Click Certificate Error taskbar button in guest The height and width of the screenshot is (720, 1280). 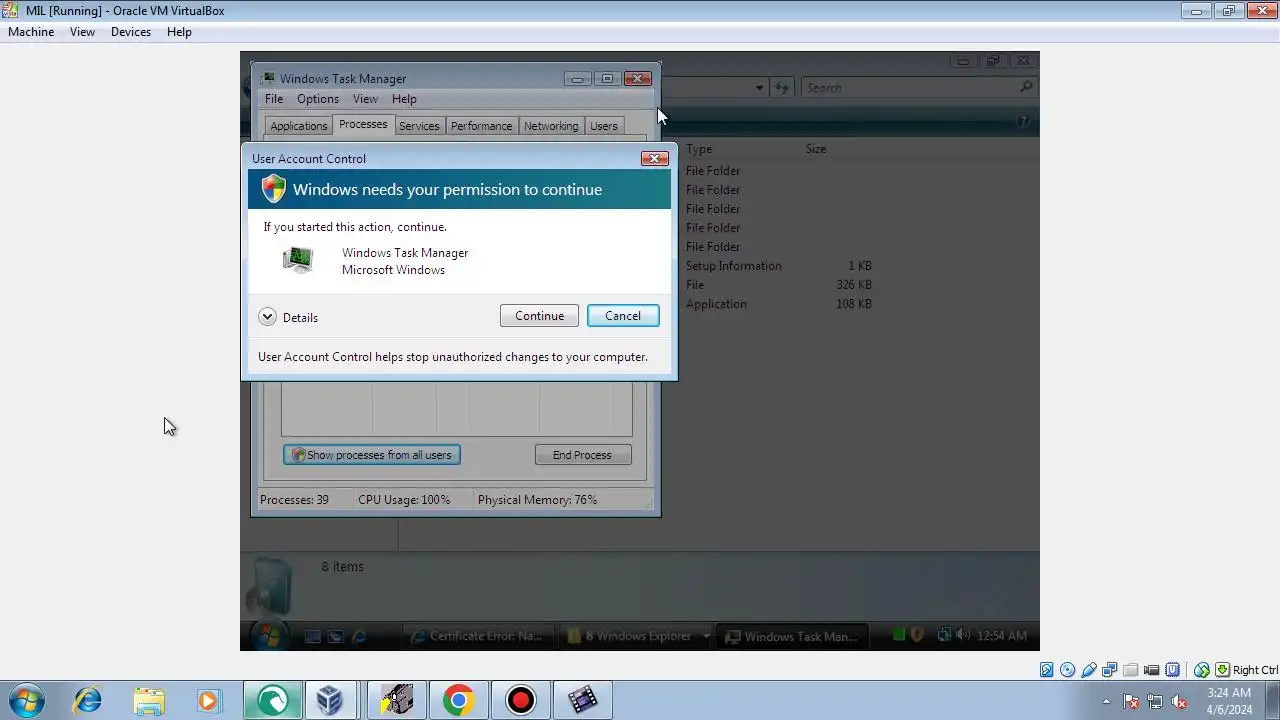click(x=477, y=636)
